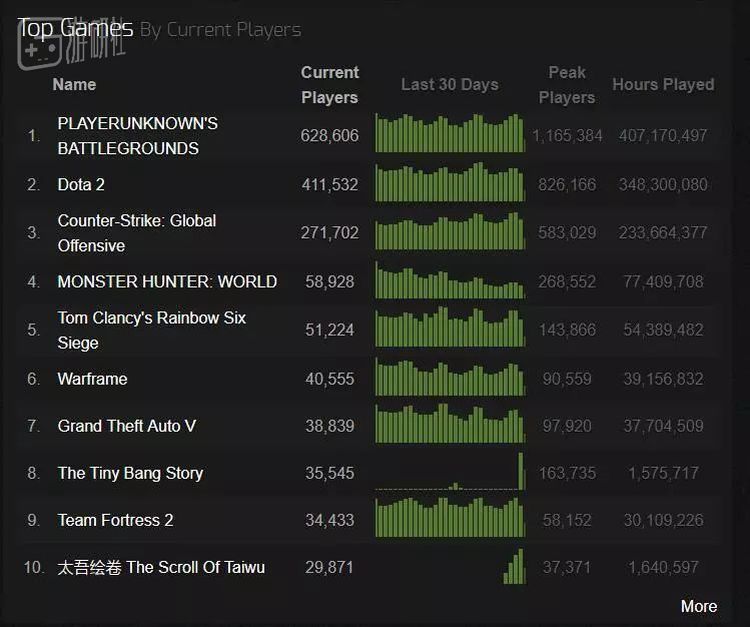
Task: Click the More link at bottom
Action: click(x=698, y=606)
